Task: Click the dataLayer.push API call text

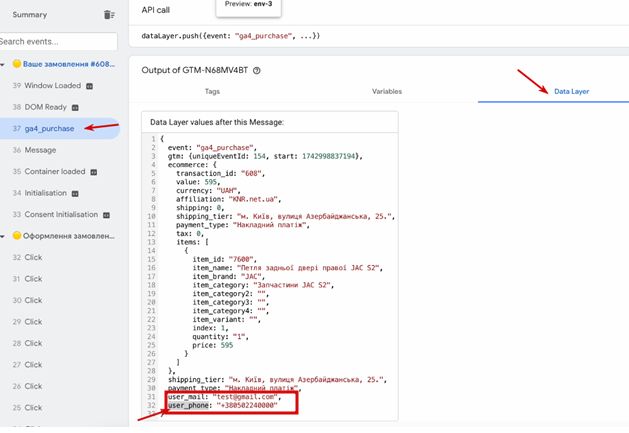Action: click(x=231, y=36)
